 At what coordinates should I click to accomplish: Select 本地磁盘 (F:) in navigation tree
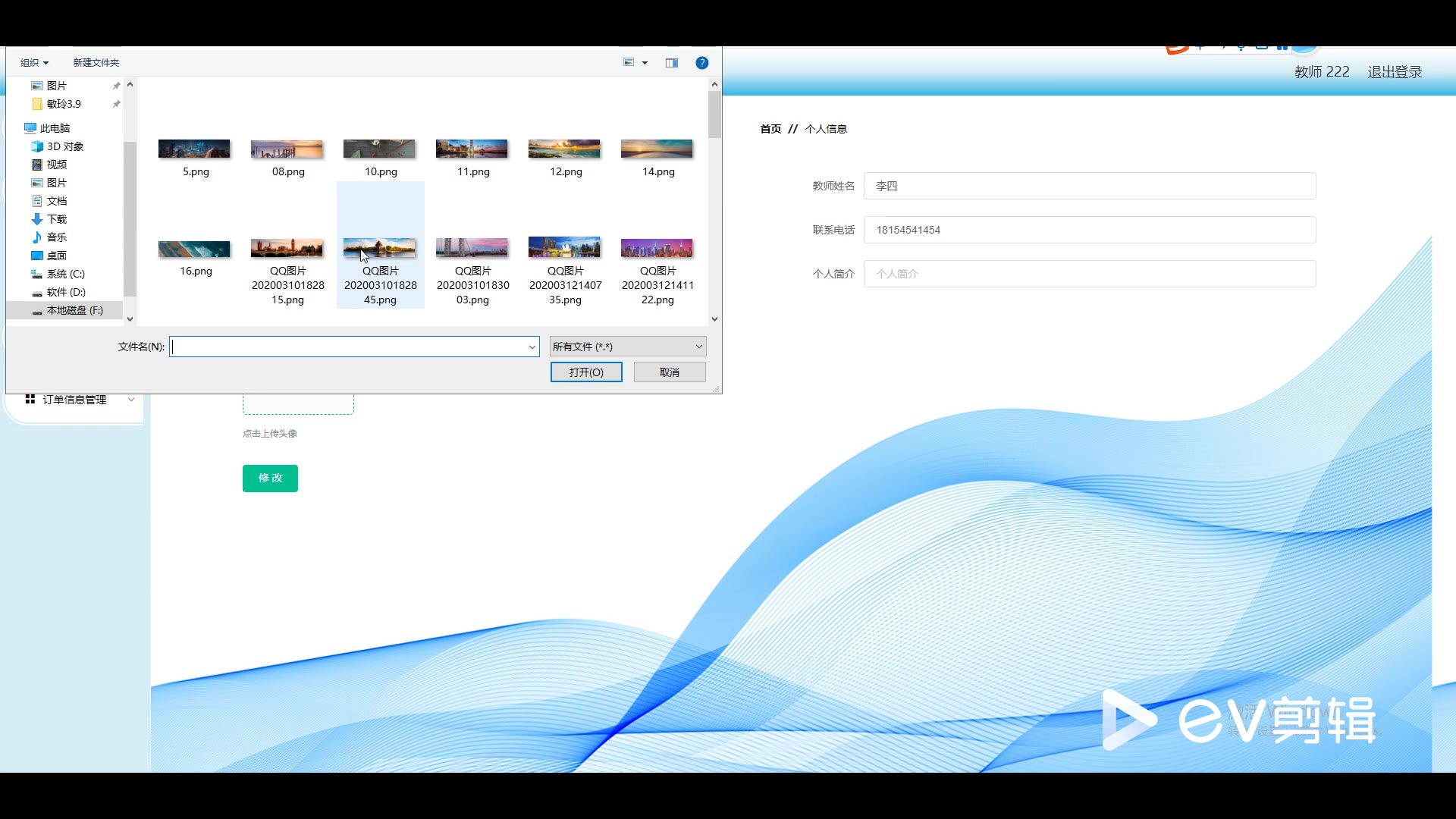74,310
